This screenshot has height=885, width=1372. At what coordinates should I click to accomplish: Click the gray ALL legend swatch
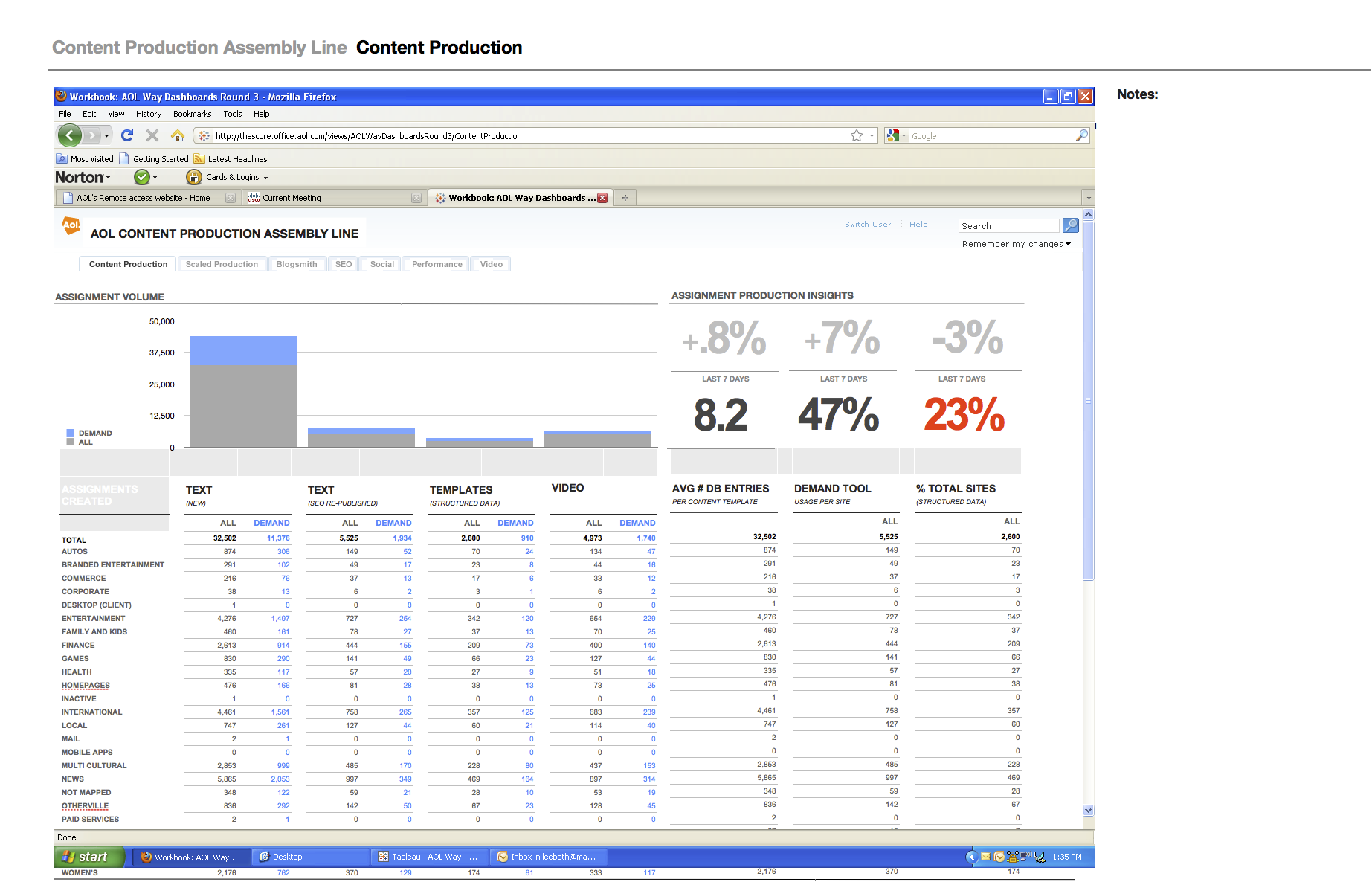[x=70, y=442]
